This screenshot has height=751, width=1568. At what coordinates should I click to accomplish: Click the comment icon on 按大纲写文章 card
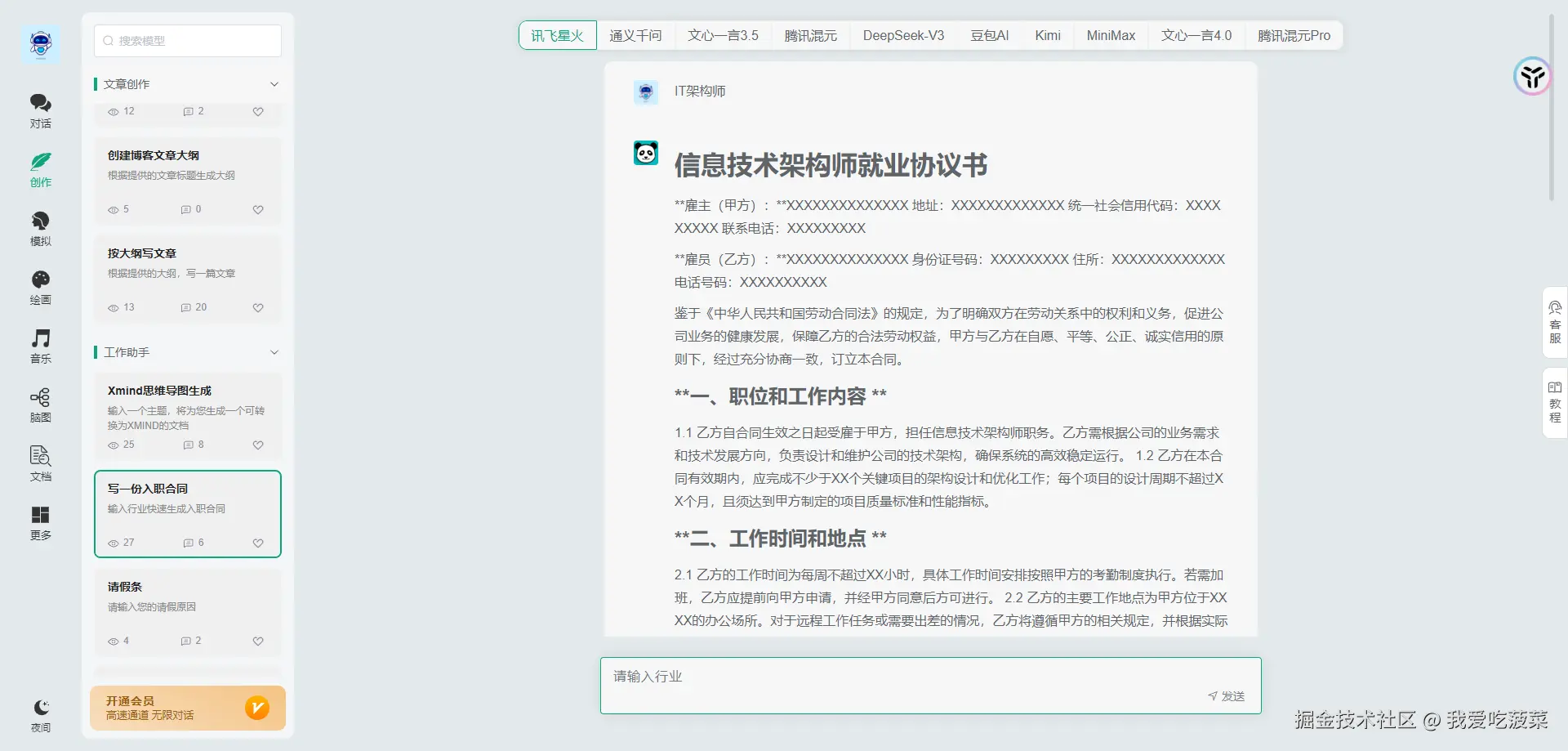pyautogui.click(x=186, y=307)
